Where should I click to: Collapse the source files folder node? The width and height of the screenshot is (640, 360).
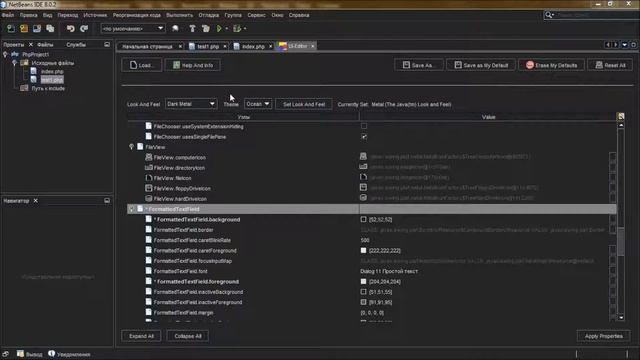pyautogui.click(x=15, y=63)
